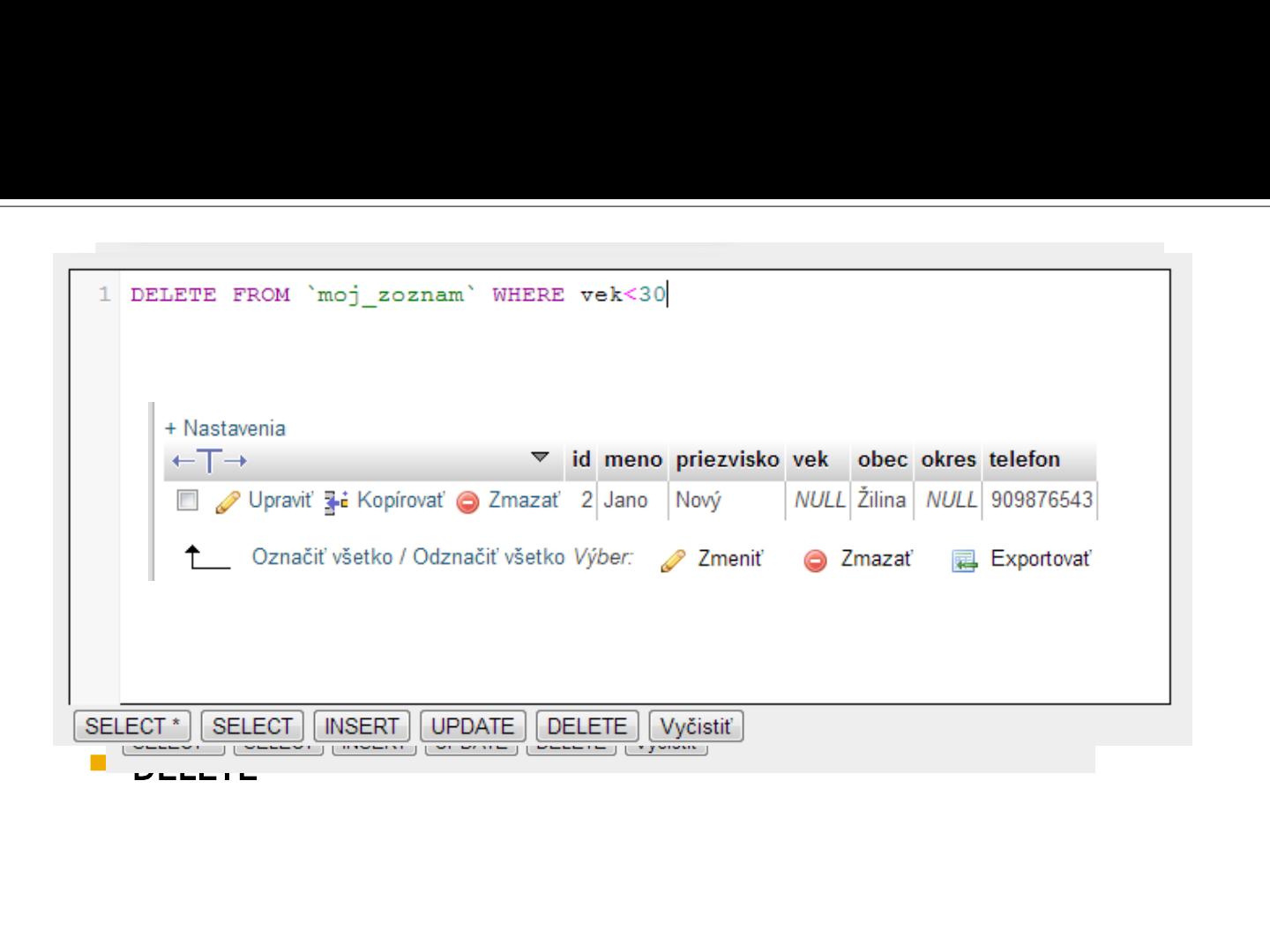
Task: Click the ←T→ full texts toggle icon
Action: pos(210,460)
